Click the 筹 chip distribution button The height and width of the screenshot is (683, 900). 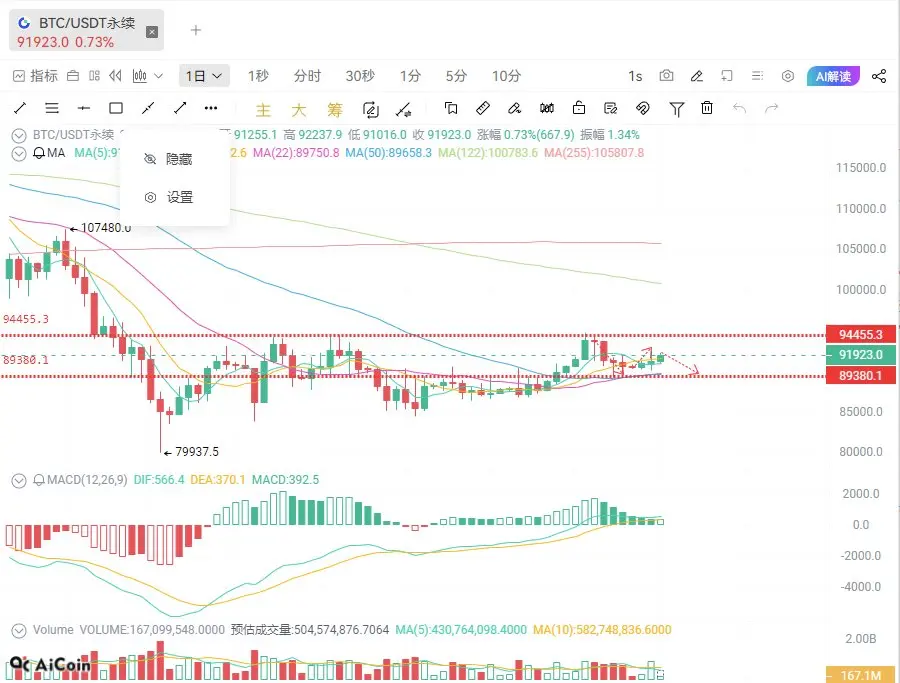335,110
